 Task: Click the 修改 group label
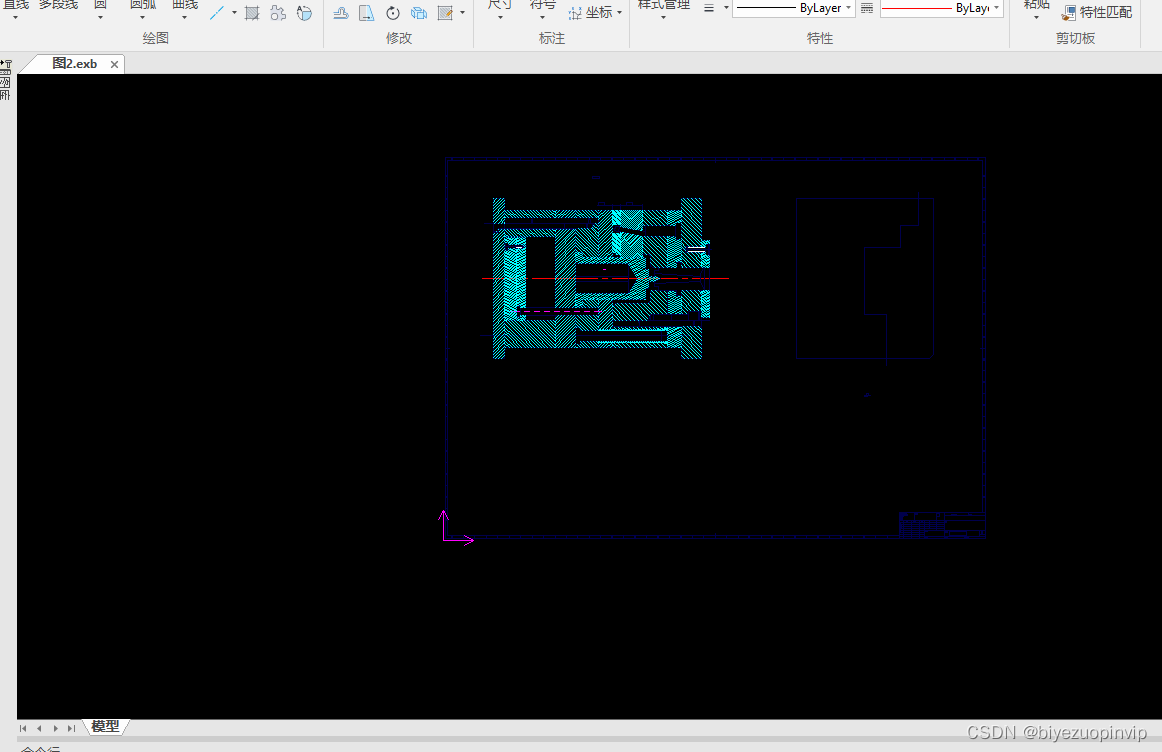(399, 39)
